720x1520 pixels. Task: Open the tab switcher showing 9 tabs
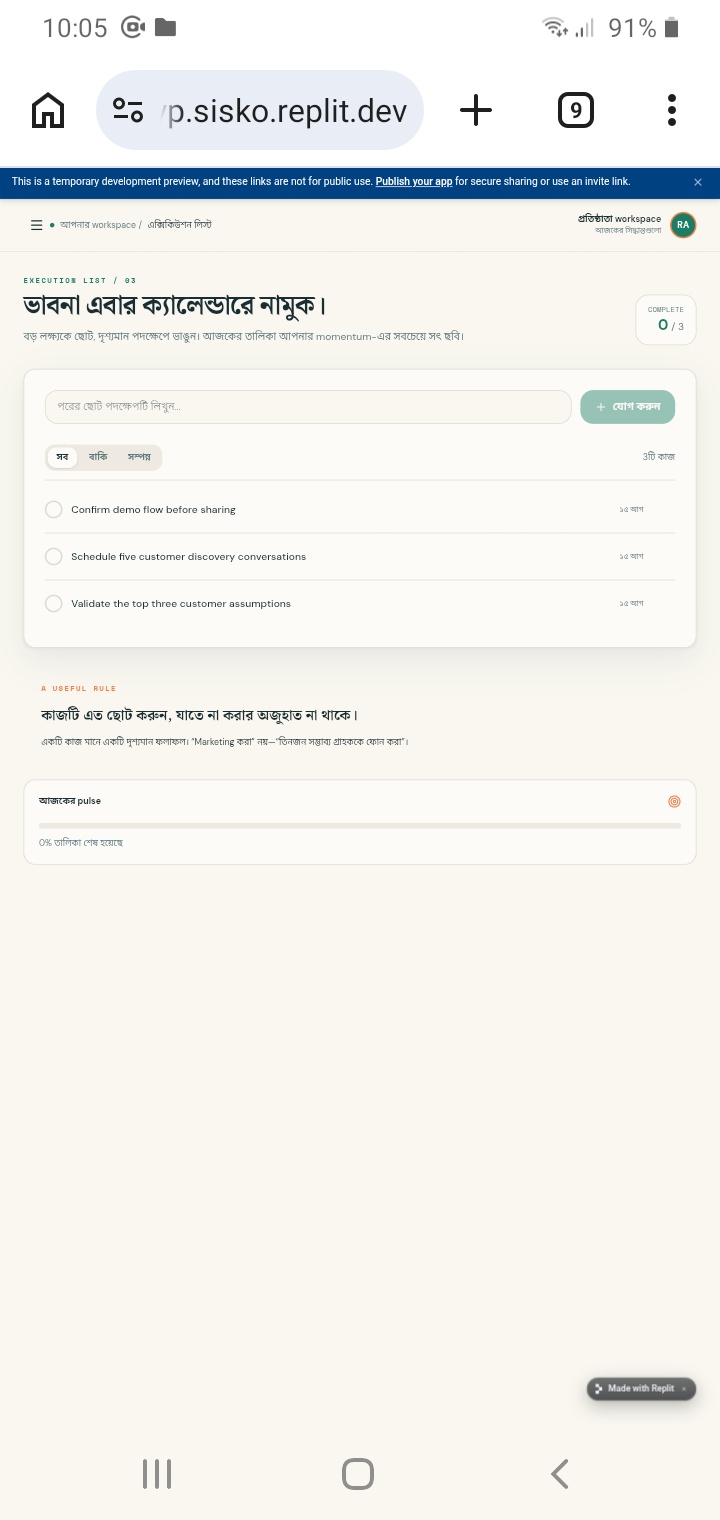(x=575, y=110)
